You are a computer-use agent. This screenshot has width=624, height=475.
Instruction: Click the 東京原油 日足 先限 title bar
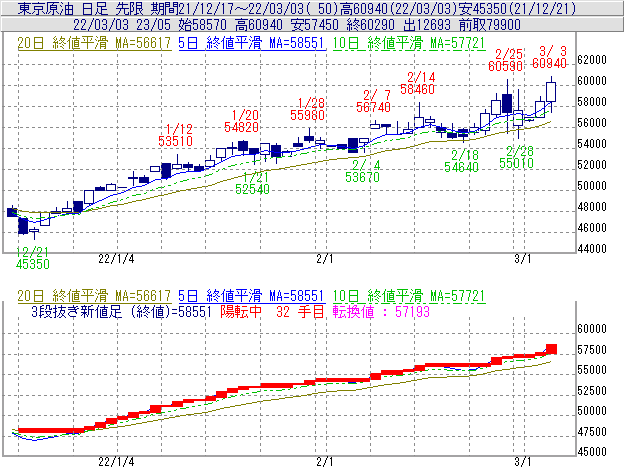tap(312, 8)
